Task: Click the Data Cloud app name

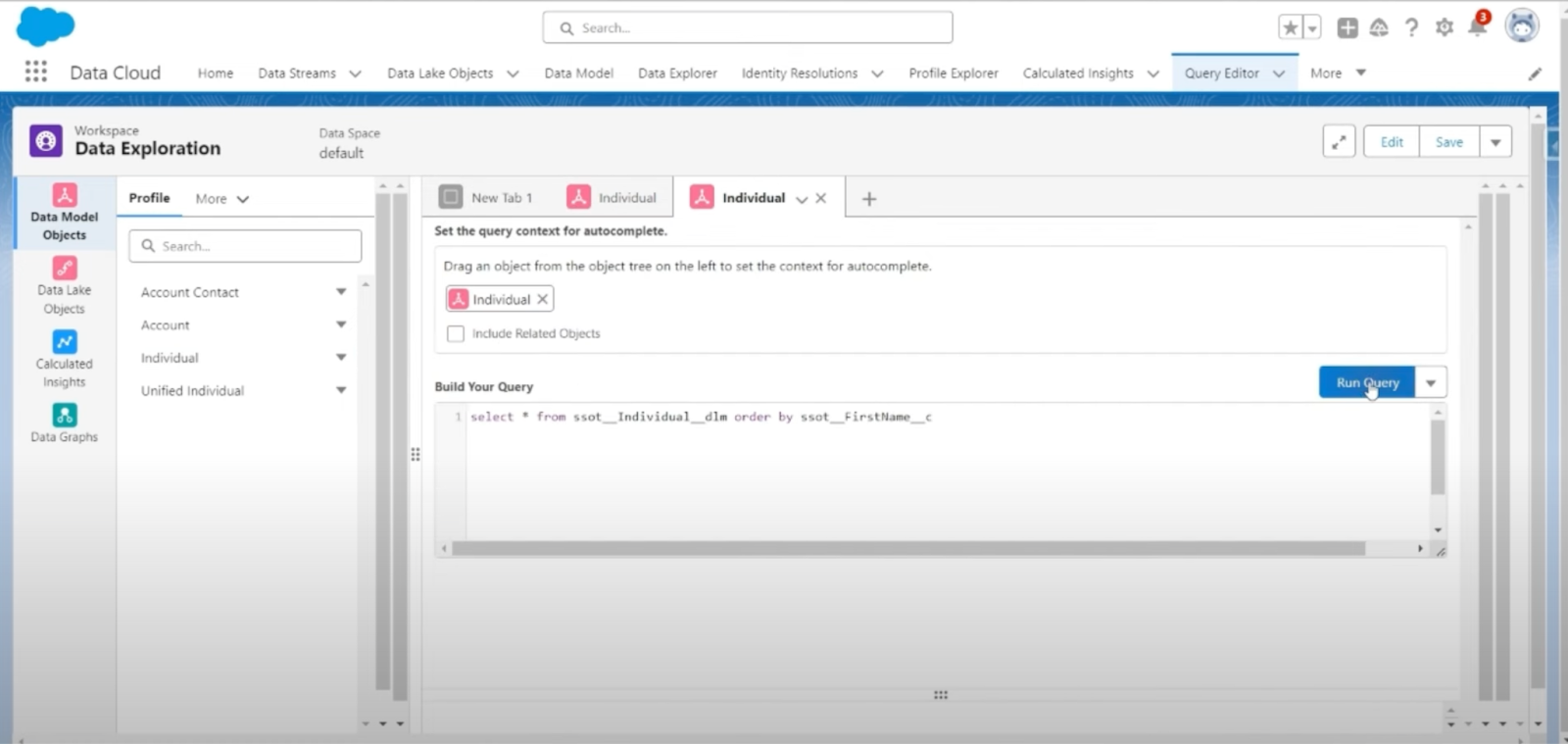Action: pos(115,73)
